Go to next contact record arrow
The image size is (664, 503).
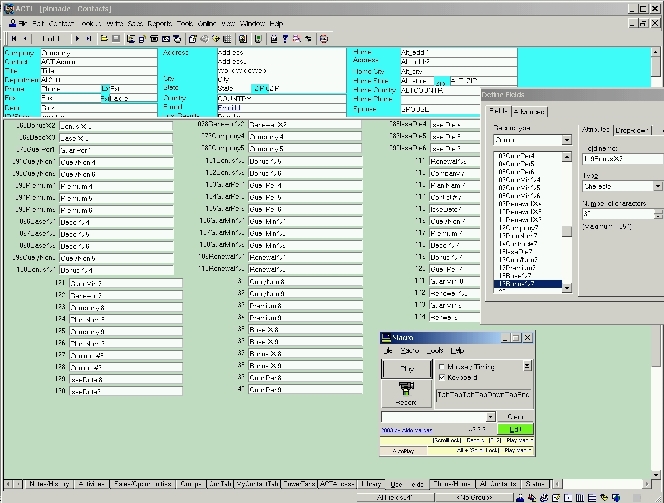[77, 39]
